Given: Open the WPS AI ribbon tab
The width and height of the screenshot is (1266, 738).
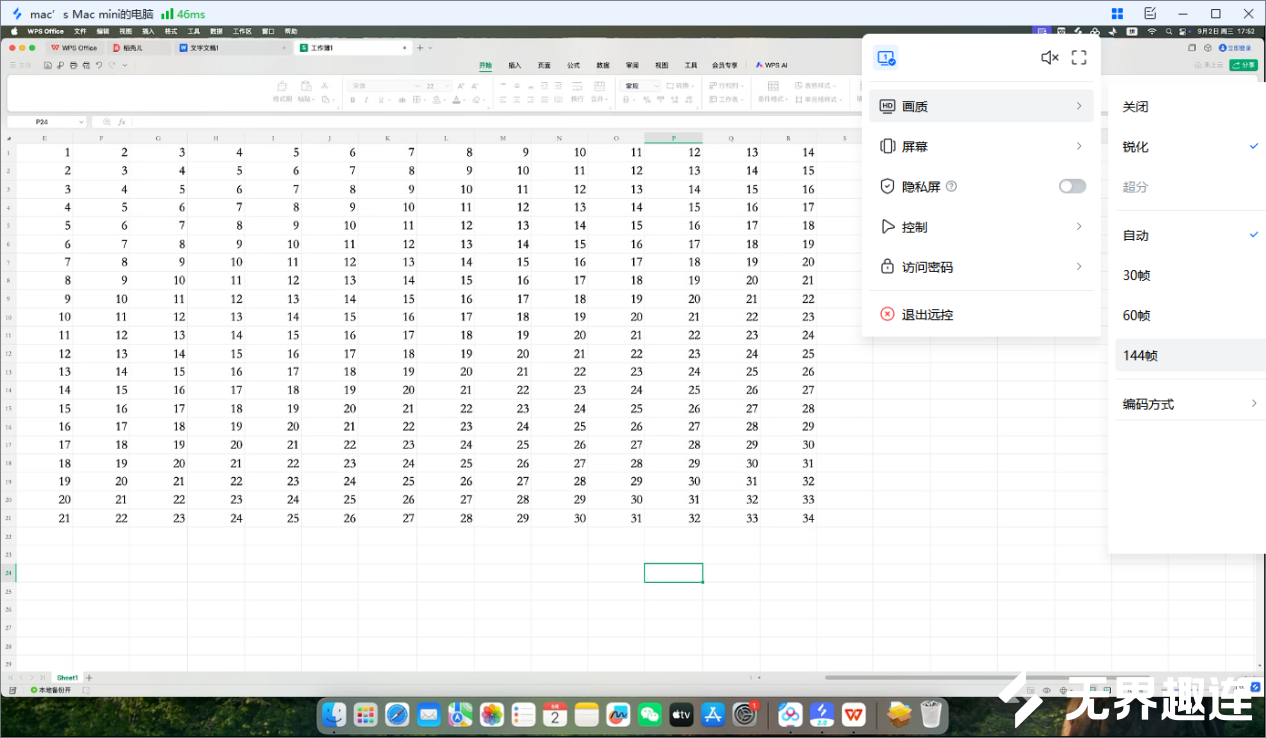Looking at the screenshot, I should [x=772, y=65].
